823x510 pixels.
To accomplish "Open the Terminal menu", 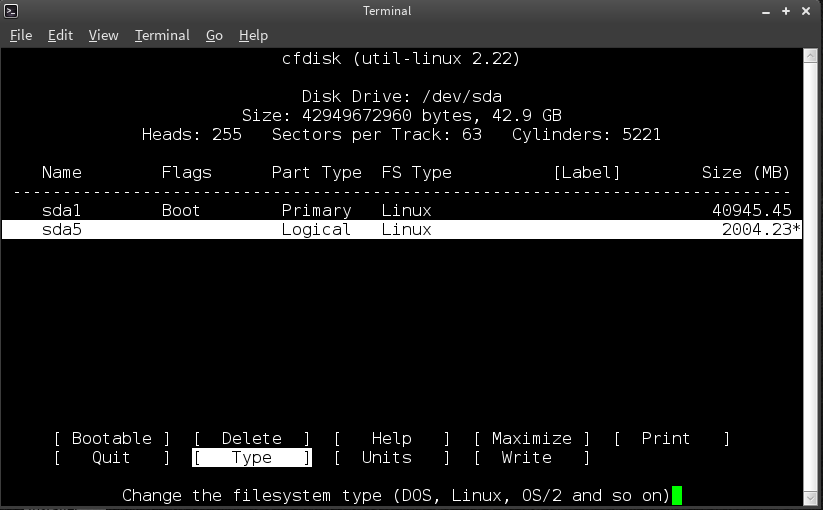I will pyautogui.click(x=162, y=35).
